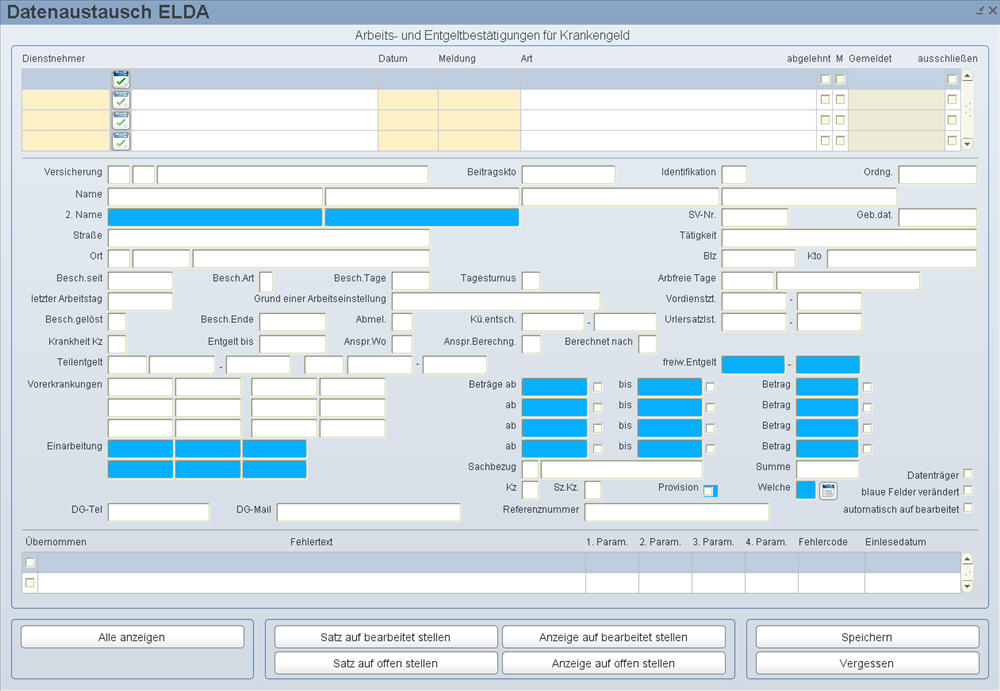Click the SV-Nr. input field
Screen dimensions: 1000x691
(x=754, y=217)
